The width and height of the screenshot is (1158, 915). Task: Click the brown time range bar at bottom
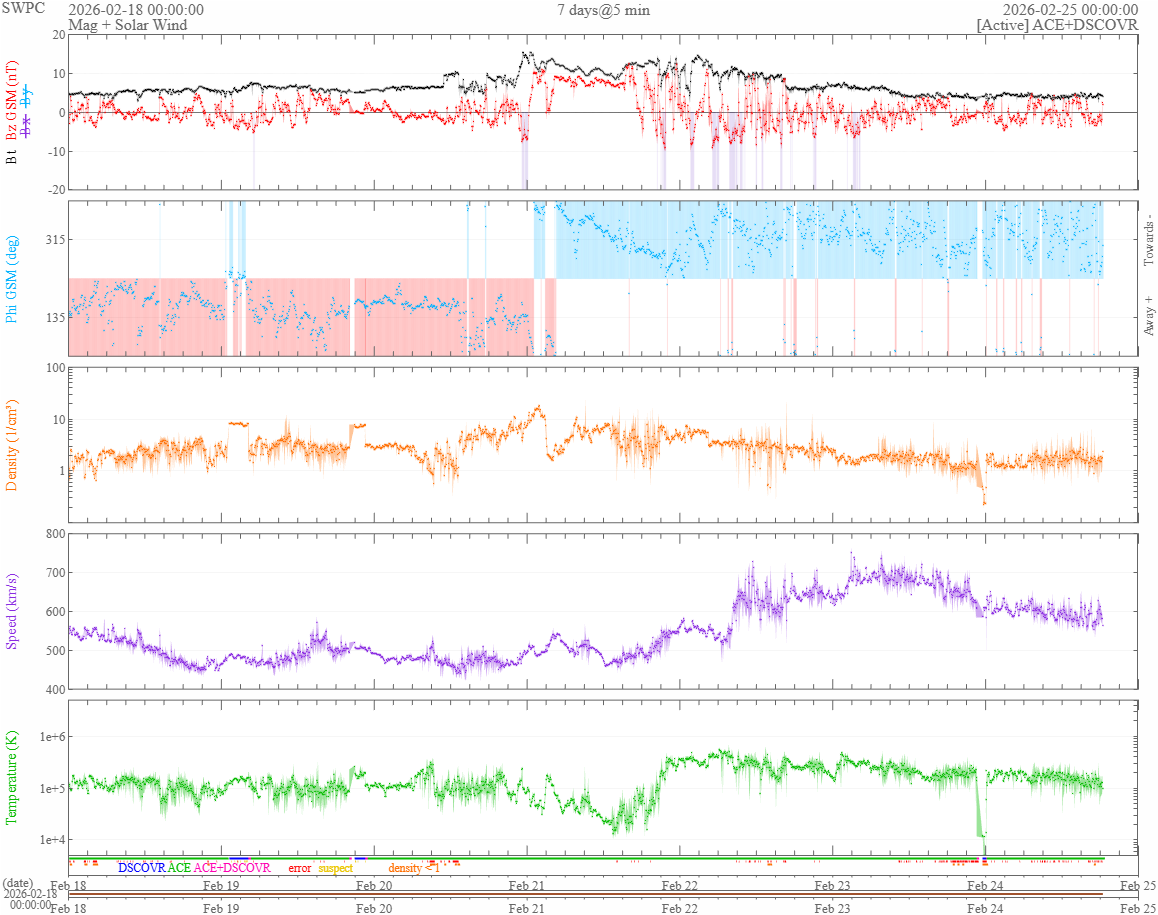[x=600, y=895]
